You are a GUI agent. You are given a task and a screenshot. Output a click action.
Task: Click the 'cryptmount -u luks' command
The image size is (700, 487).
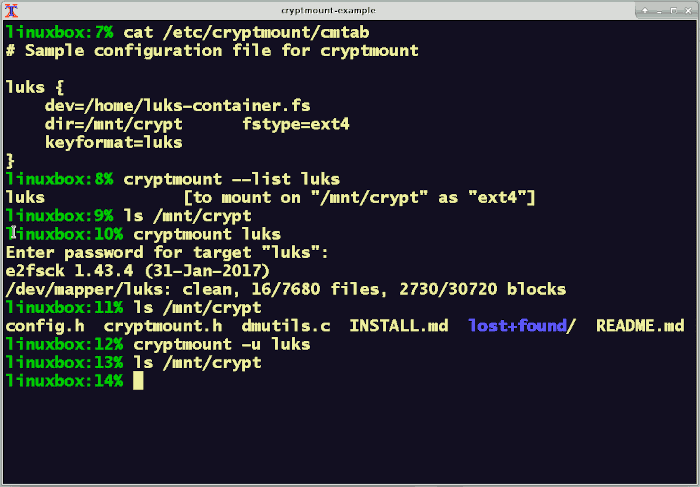pos(221,344)
